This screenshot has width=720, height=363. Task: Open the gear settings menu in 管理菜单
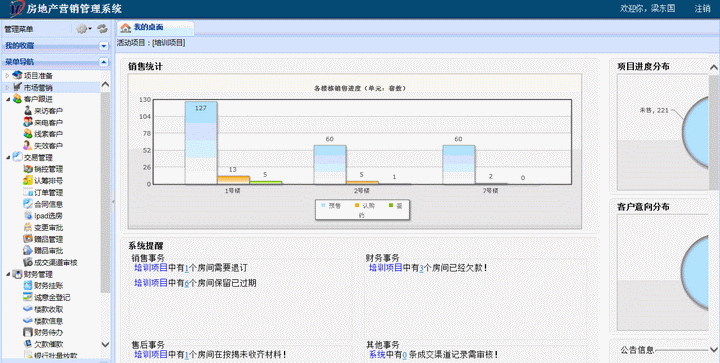pyautogui.click(x=82, y=29)
